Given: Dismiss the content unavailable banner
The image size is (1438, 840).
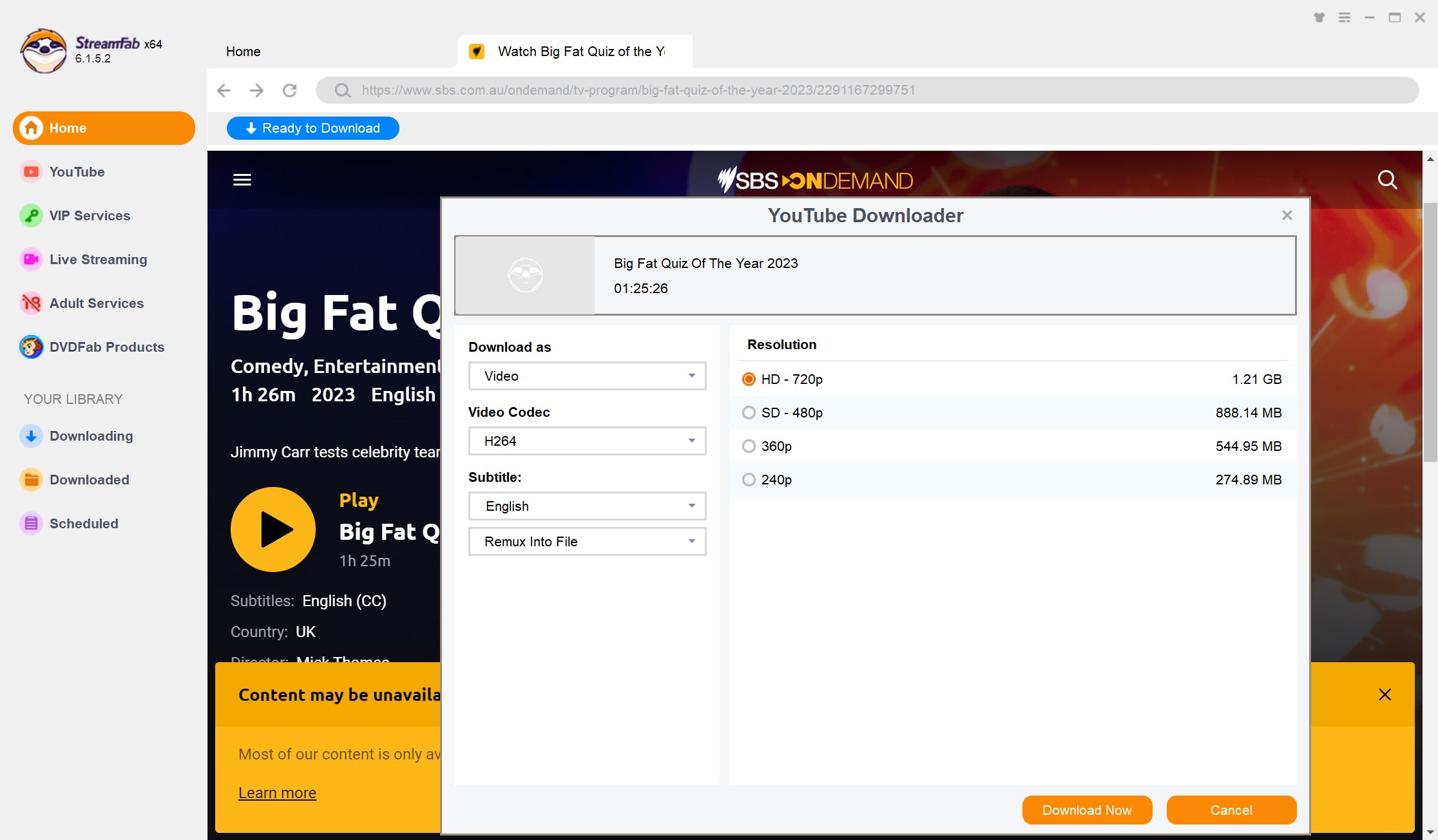Looking at the screenshot, I should coord(1385,694).
